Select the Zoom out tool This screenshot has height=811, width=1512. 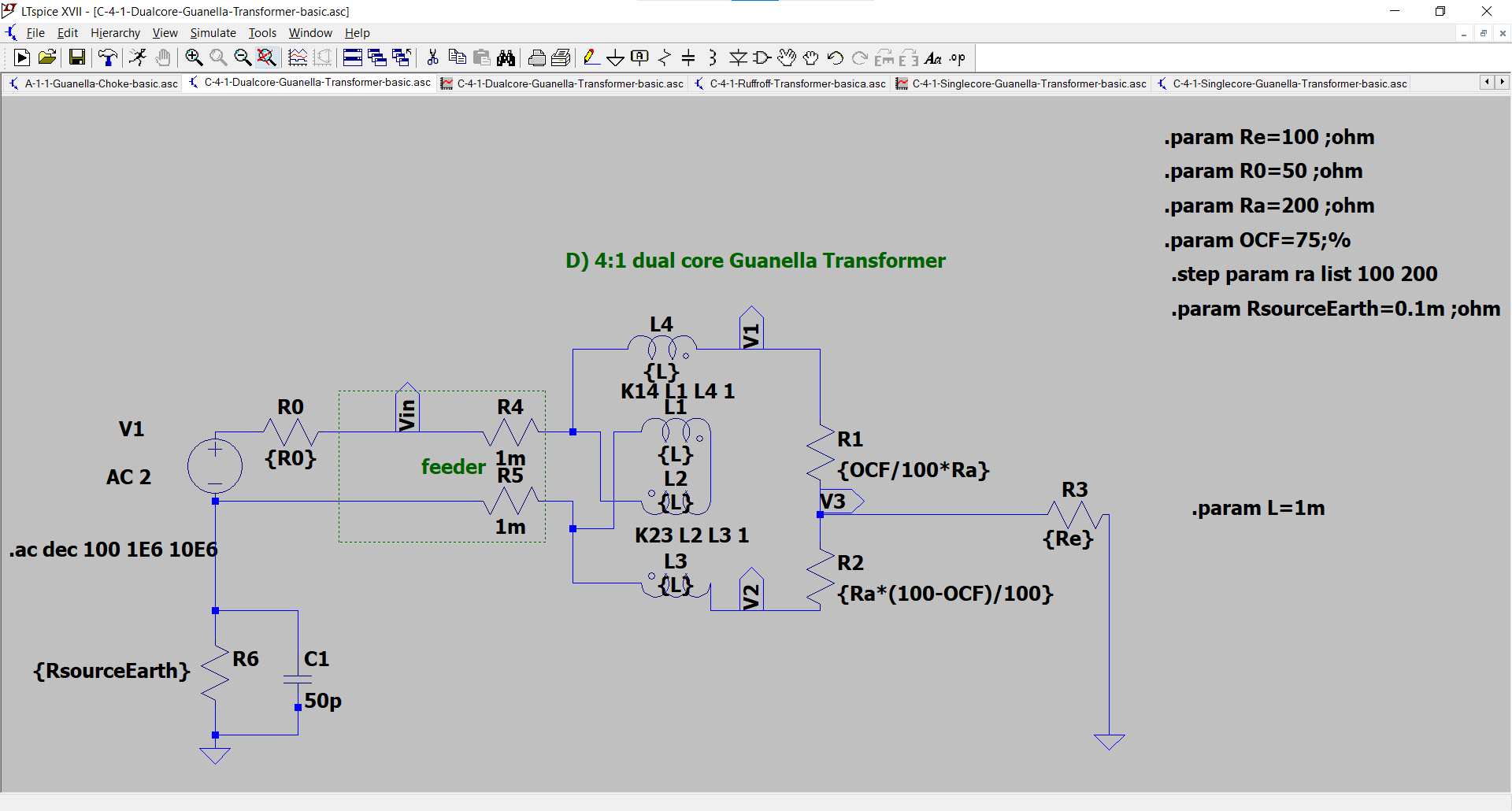(x=243, y=57)
